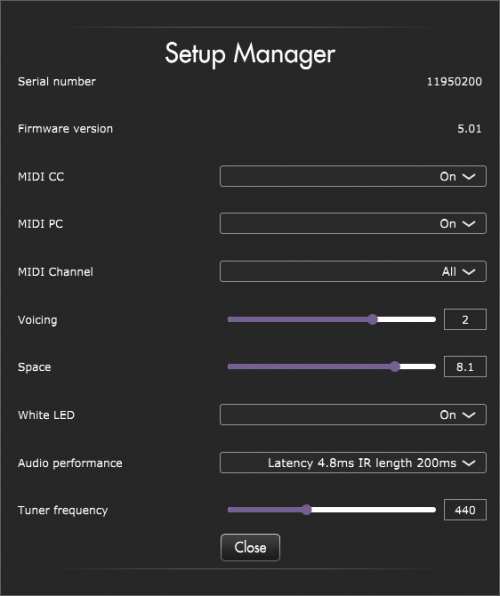Image resolution: width=500 pixels, height=596 pixels.
Task: Click the Space slider handle
Action: [395, 366]
